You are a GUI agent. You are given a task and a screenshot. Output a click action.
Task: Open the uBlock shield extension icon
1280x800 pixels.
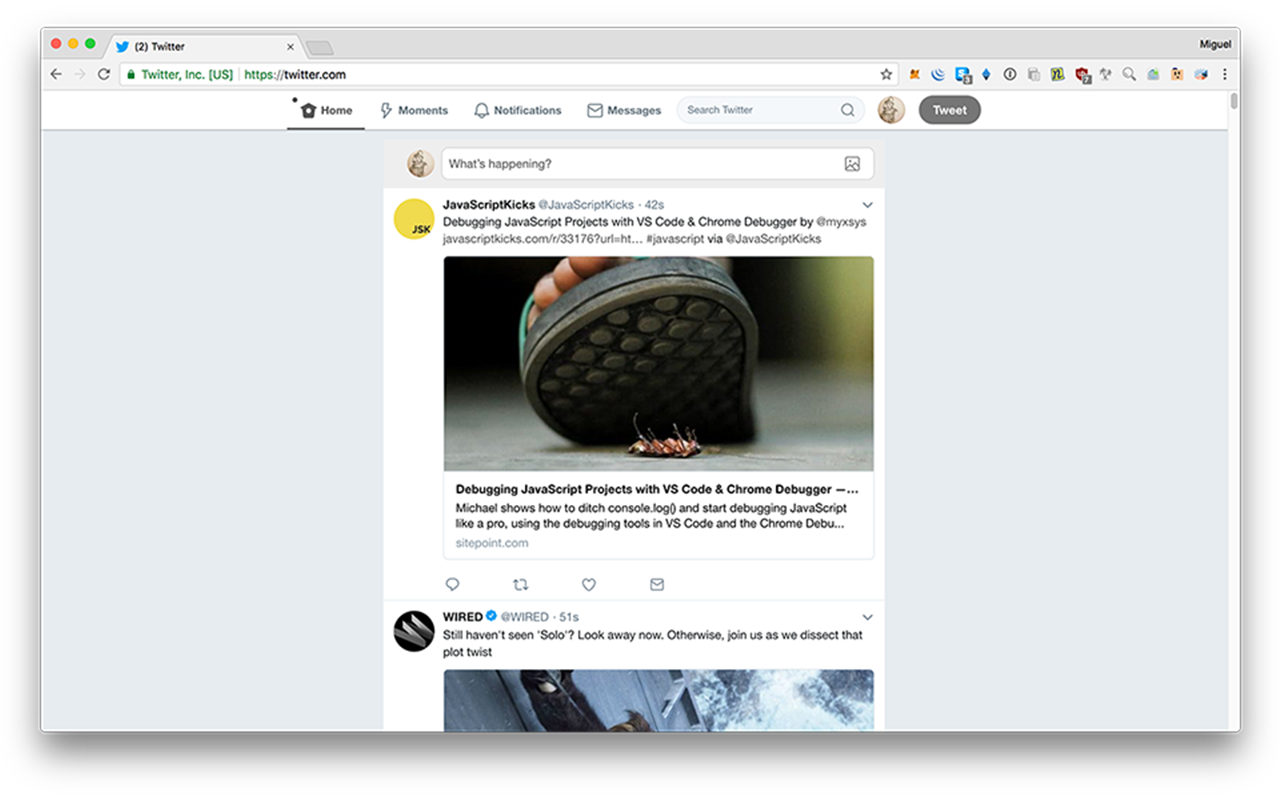point(1082,74)
